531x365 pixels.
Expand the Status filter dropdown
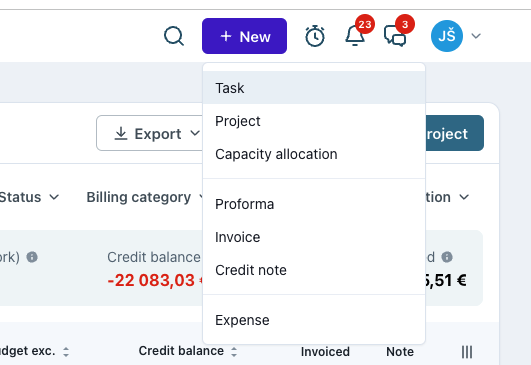(x=29, y=197)
